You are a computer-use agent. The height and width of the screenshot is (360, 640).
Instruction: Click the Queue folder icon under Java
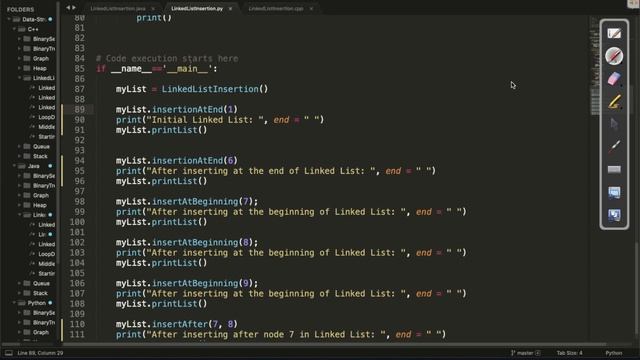(27, 283)
